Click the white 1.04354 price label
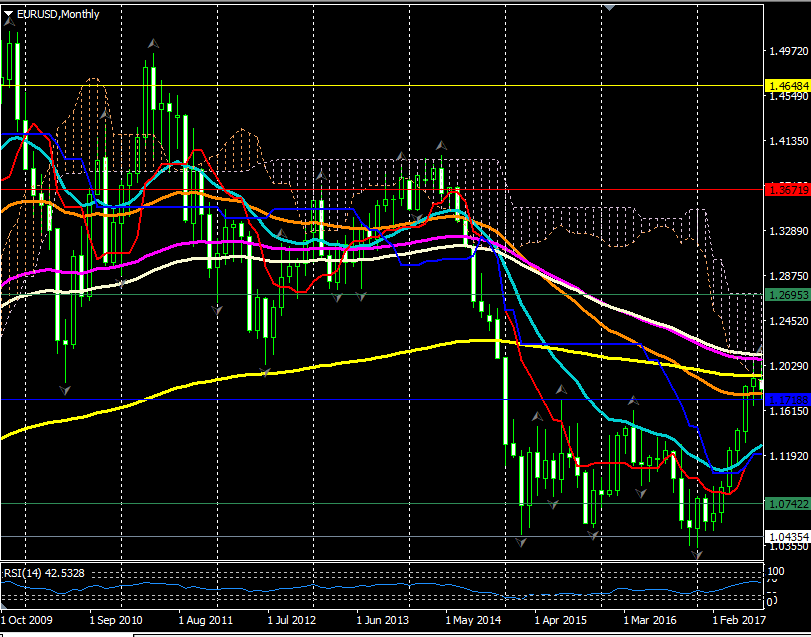This screenshot has height=637, width=811. tap(786, 537)
